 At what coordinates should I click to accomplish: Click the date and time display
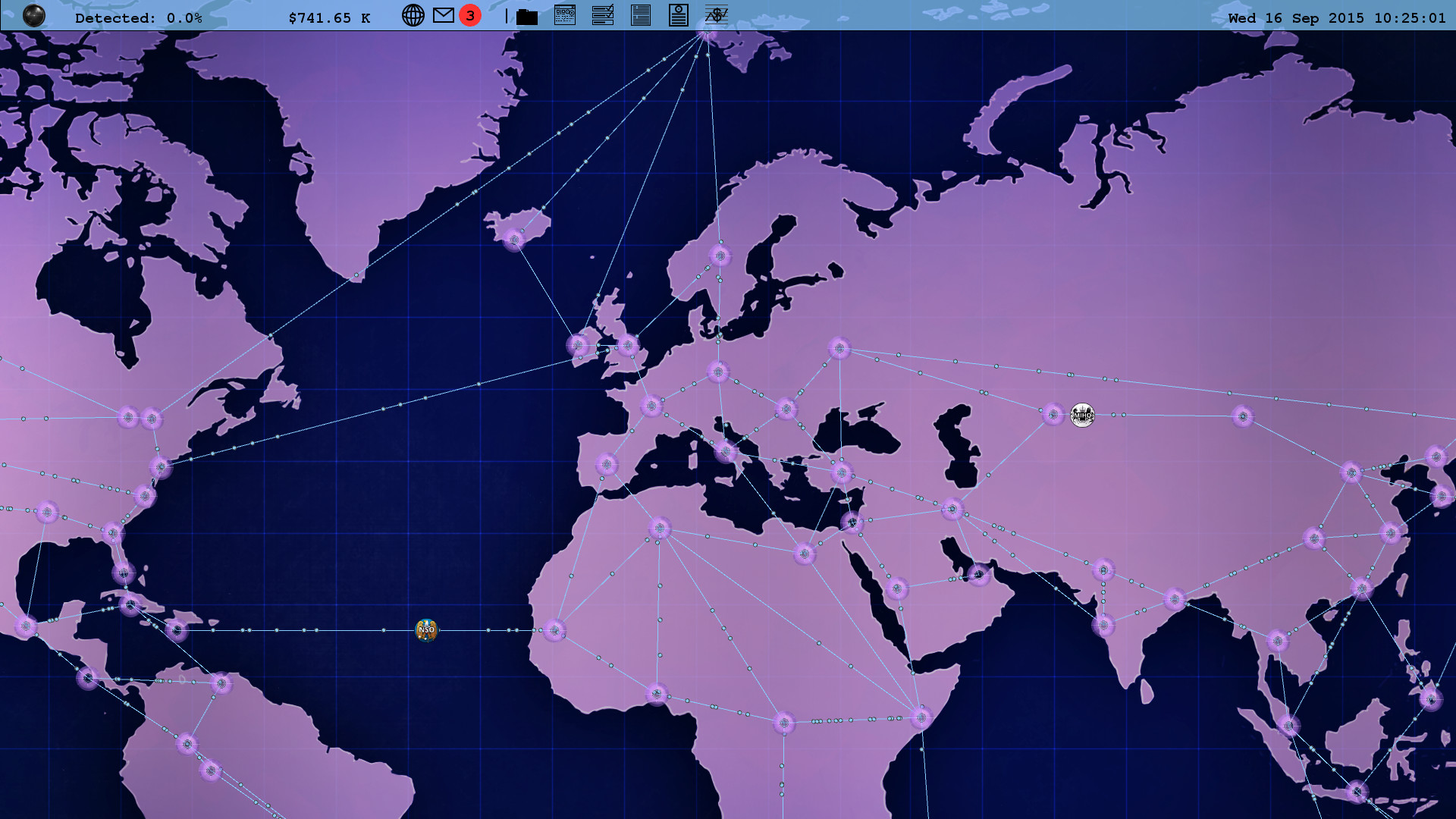coord(1338,17)
